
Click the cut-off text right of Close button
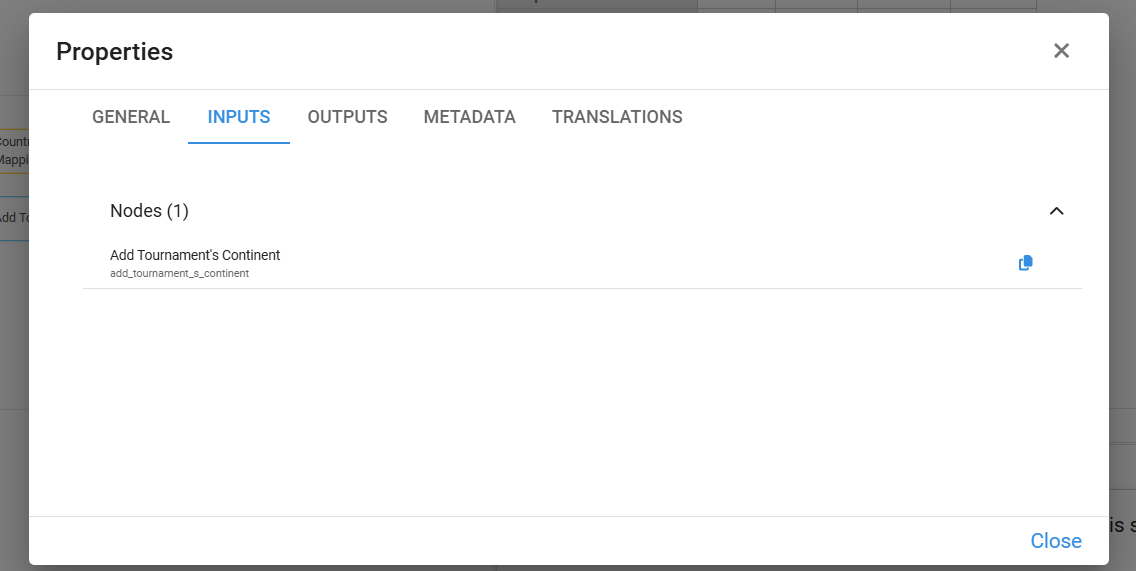1121,525
